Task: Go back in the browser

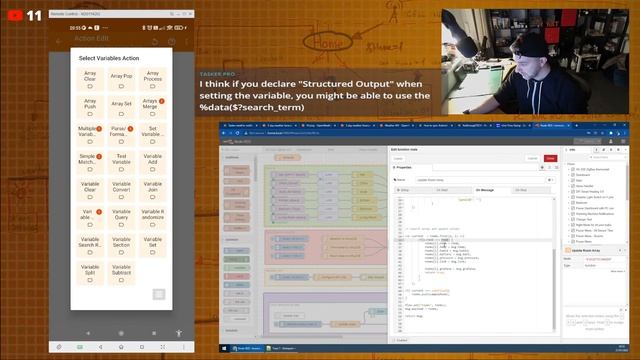Action: click(224, 133)
